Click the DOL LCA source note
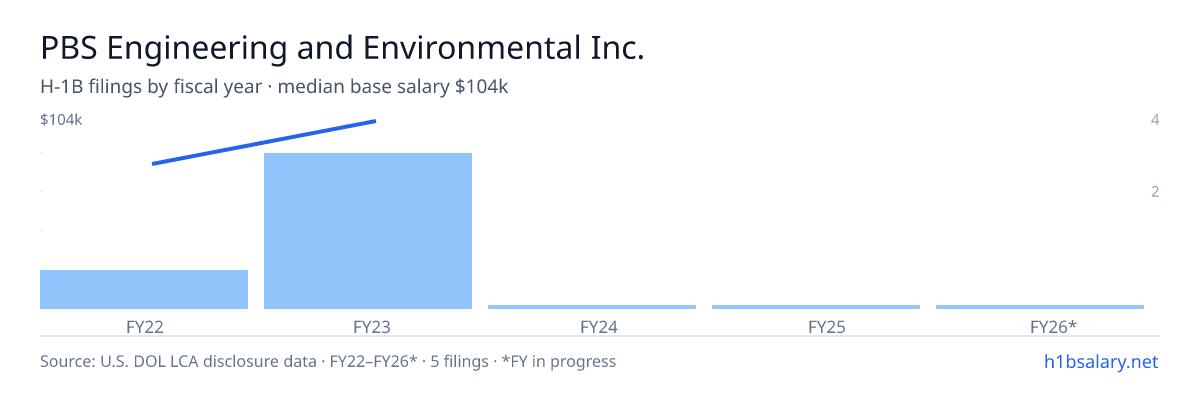Image resolution: width=1200 pixels, height=400 pixels. pyautogui.click(x=328, y=361)
